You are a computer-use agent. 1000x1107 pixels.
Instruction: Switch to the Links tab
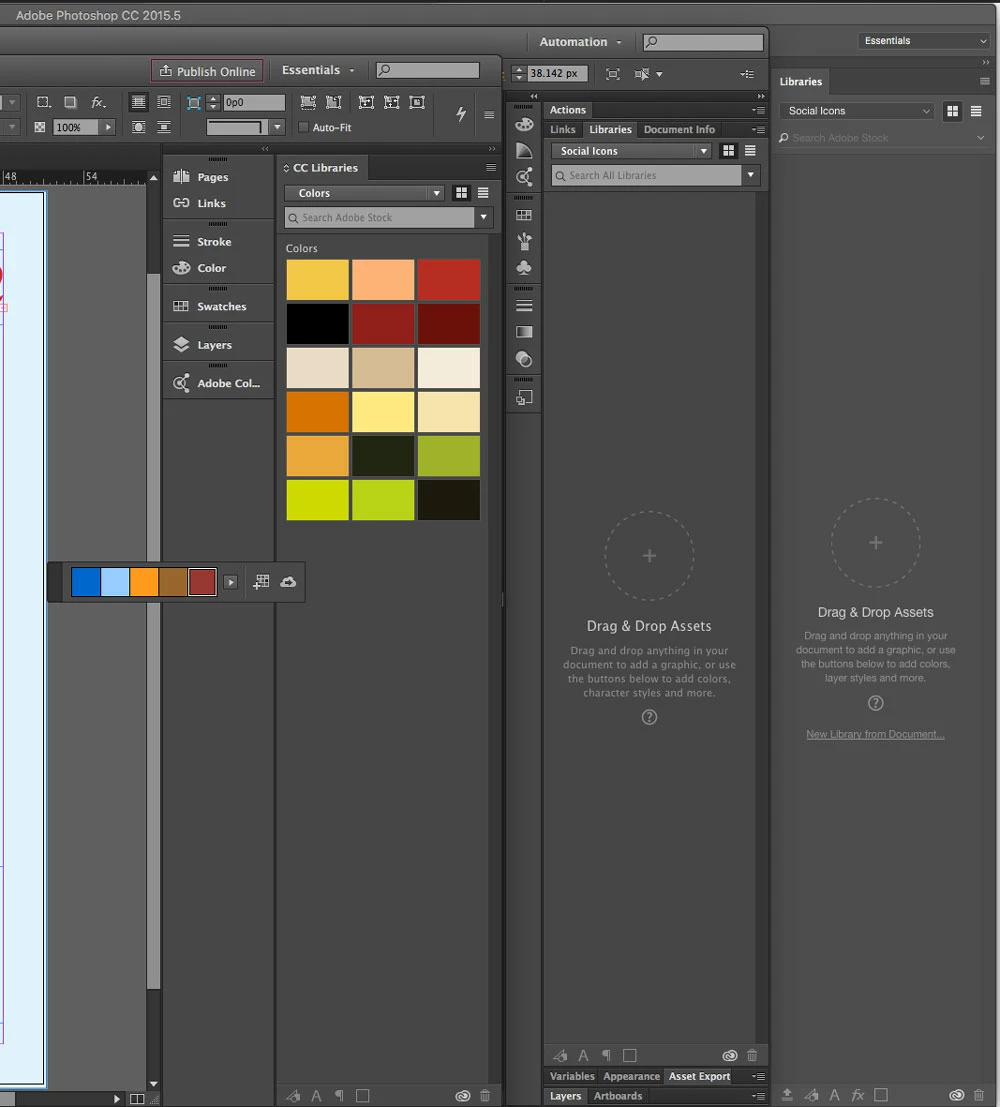click(563, 129)
